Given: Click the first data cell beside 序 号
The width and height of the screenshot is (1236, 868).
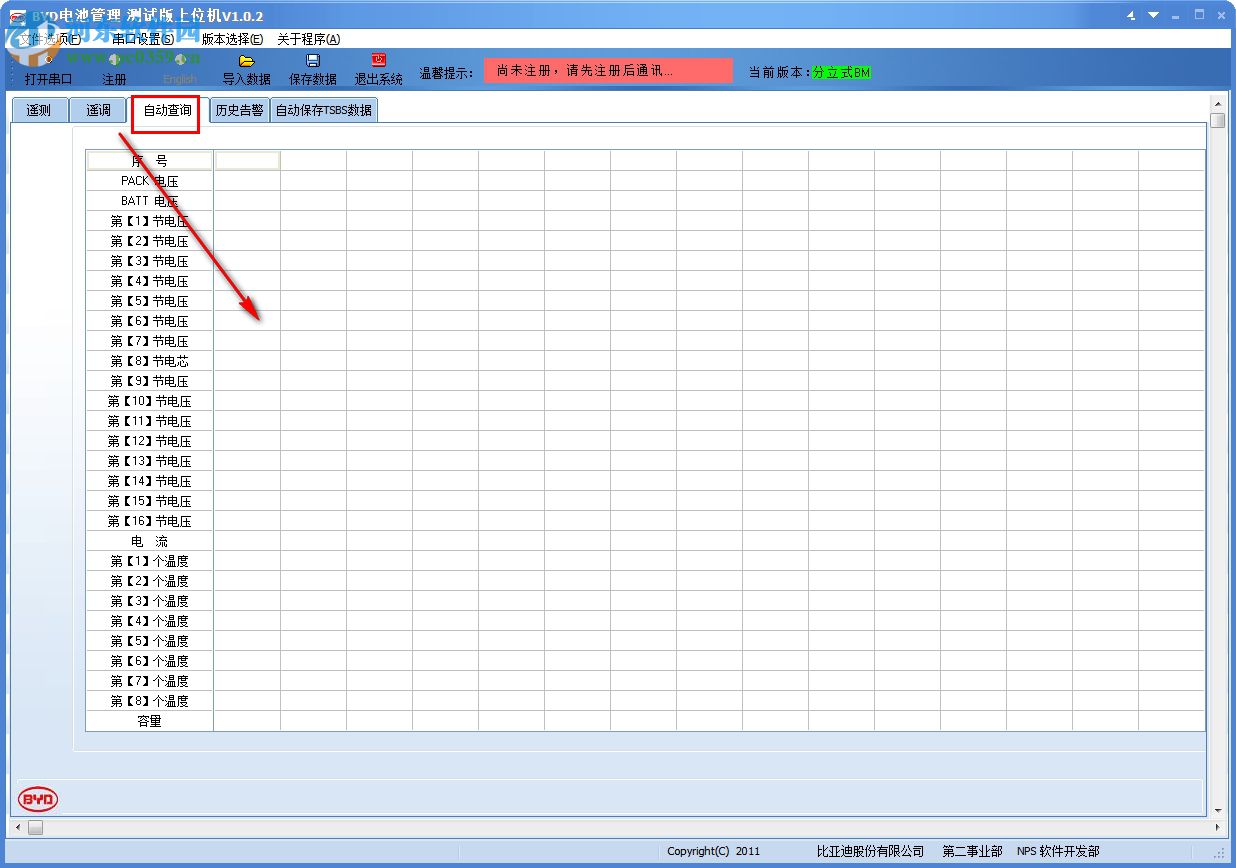Looking at the screenshot, I should [247, 160].
